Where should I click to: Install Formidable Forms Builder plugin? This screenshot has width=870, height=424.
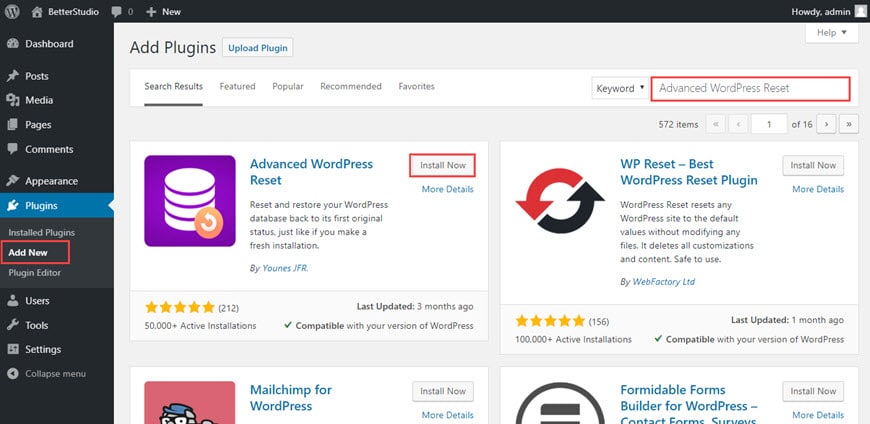pos(813,391)
